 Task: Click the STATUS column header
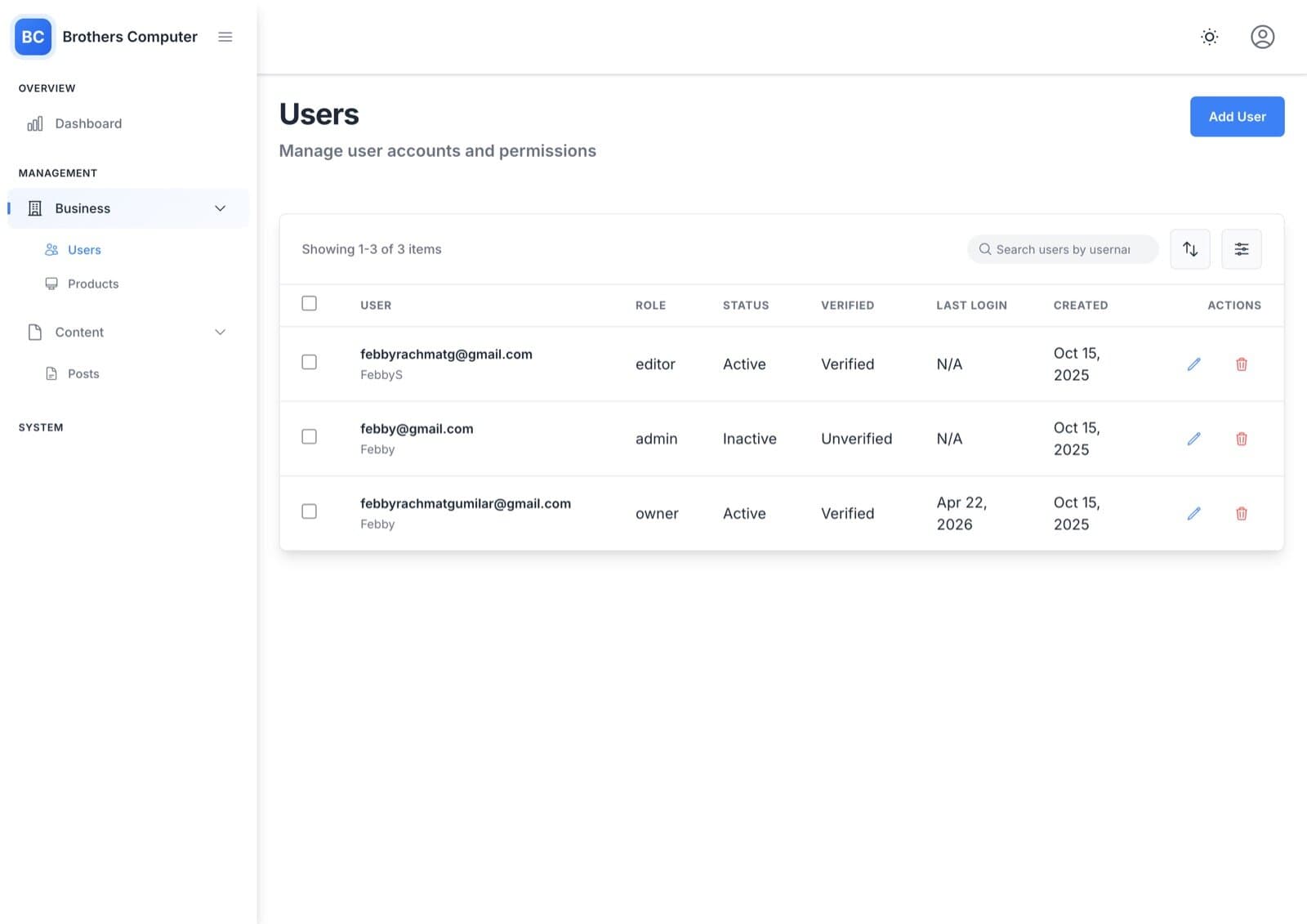click(746, 306)
